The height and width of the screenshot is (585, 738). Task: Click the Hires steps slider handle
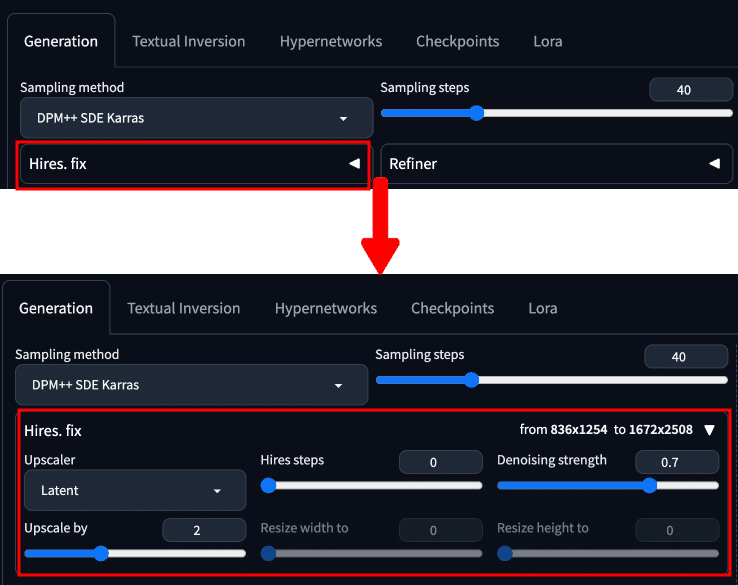pyautogui.click(x=268, y=485)
